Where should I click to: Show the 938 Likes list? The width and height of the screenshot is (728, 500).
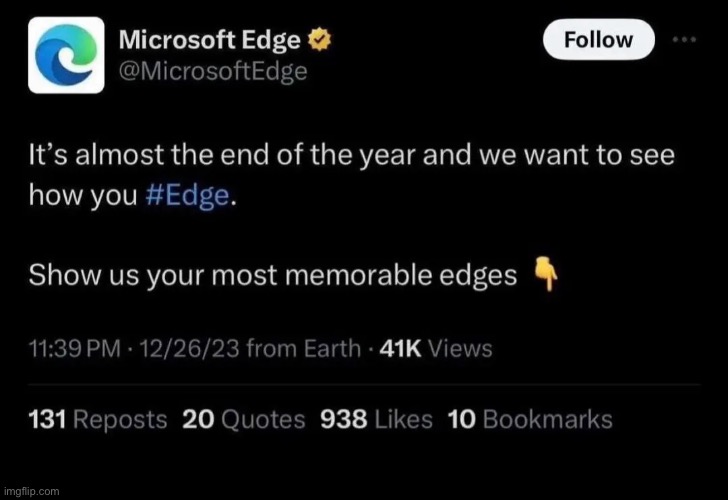tap(378, 420)
